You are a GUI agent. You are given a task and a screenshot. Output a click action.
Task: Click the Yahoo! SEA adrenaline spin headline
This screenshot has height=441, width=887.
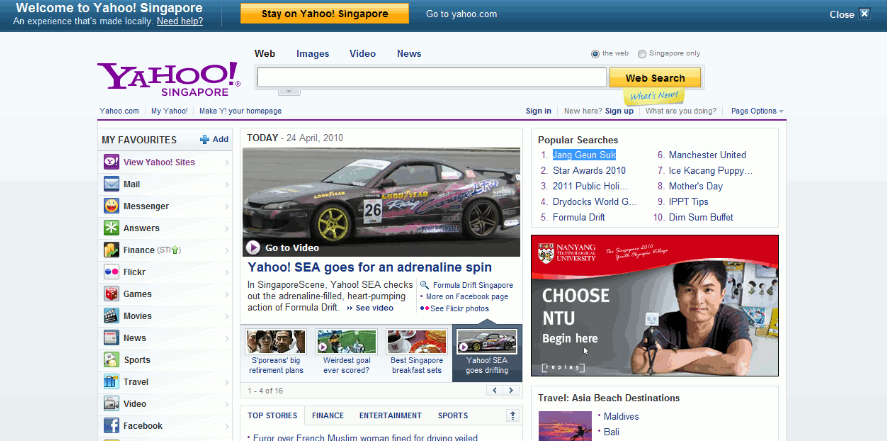[369, 267]
